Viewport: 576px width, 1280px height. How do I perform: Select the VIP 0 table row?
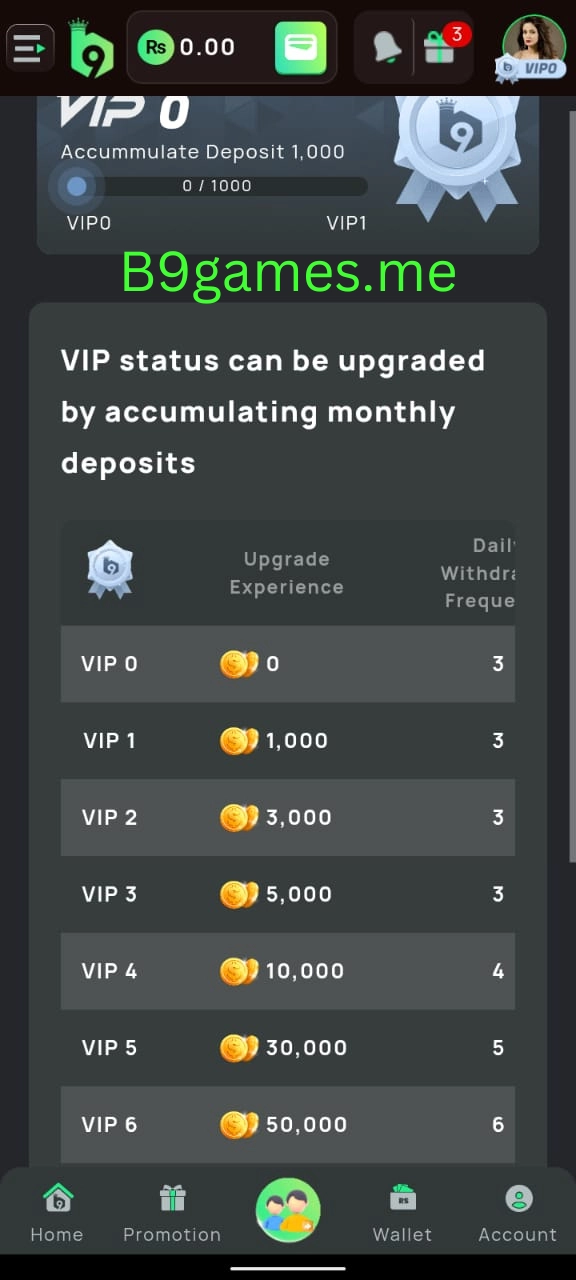(288, 664)
